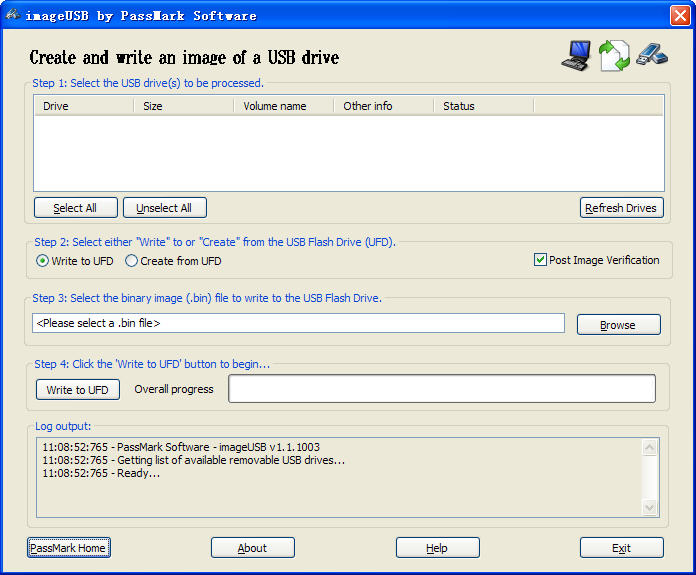Browse for a .bin image file

[x=618, y=325]
